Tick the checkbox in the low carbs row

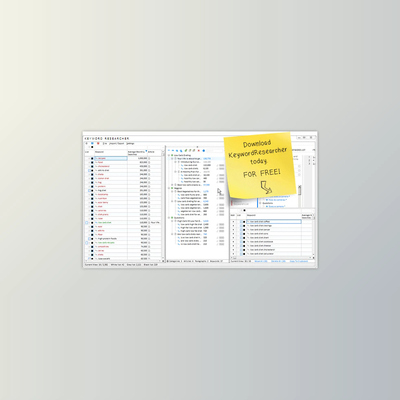89,259
